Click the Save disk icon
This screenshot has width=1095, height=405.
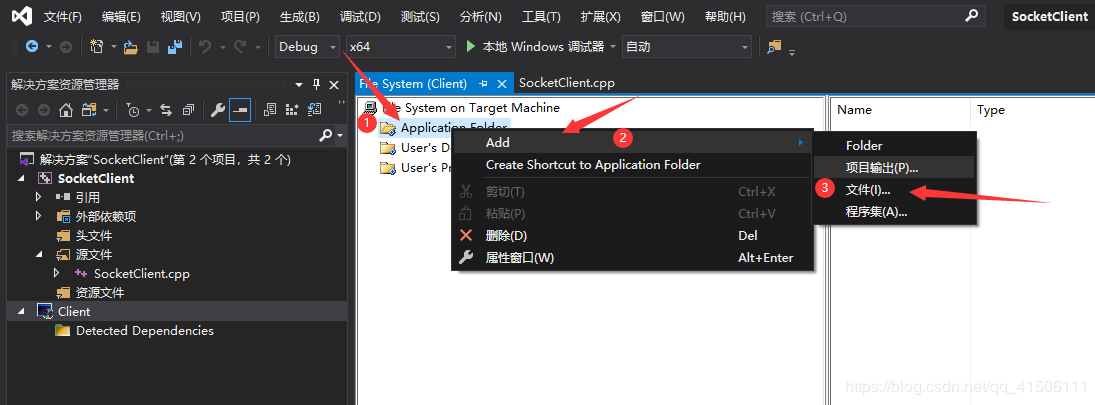click(x=154, y=47)
